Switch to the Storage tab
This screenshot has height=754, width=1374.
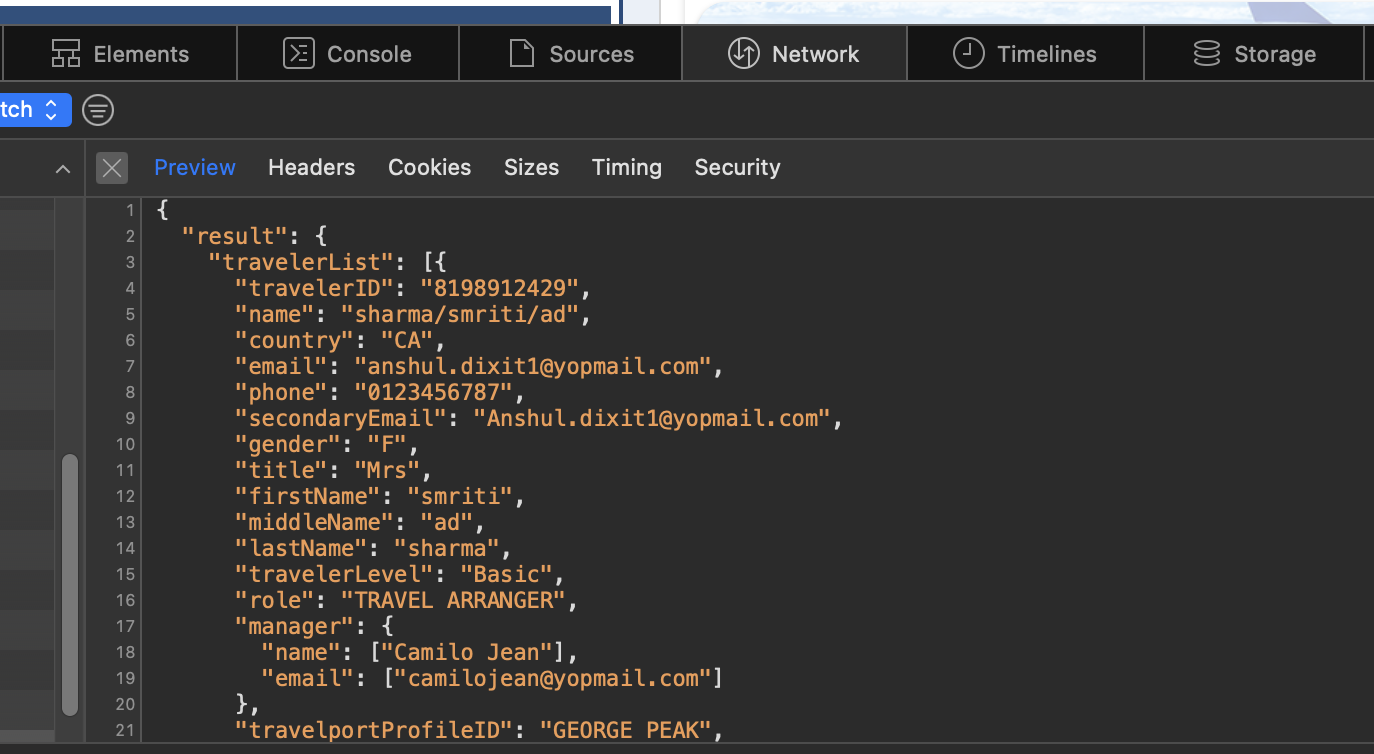1254,54
